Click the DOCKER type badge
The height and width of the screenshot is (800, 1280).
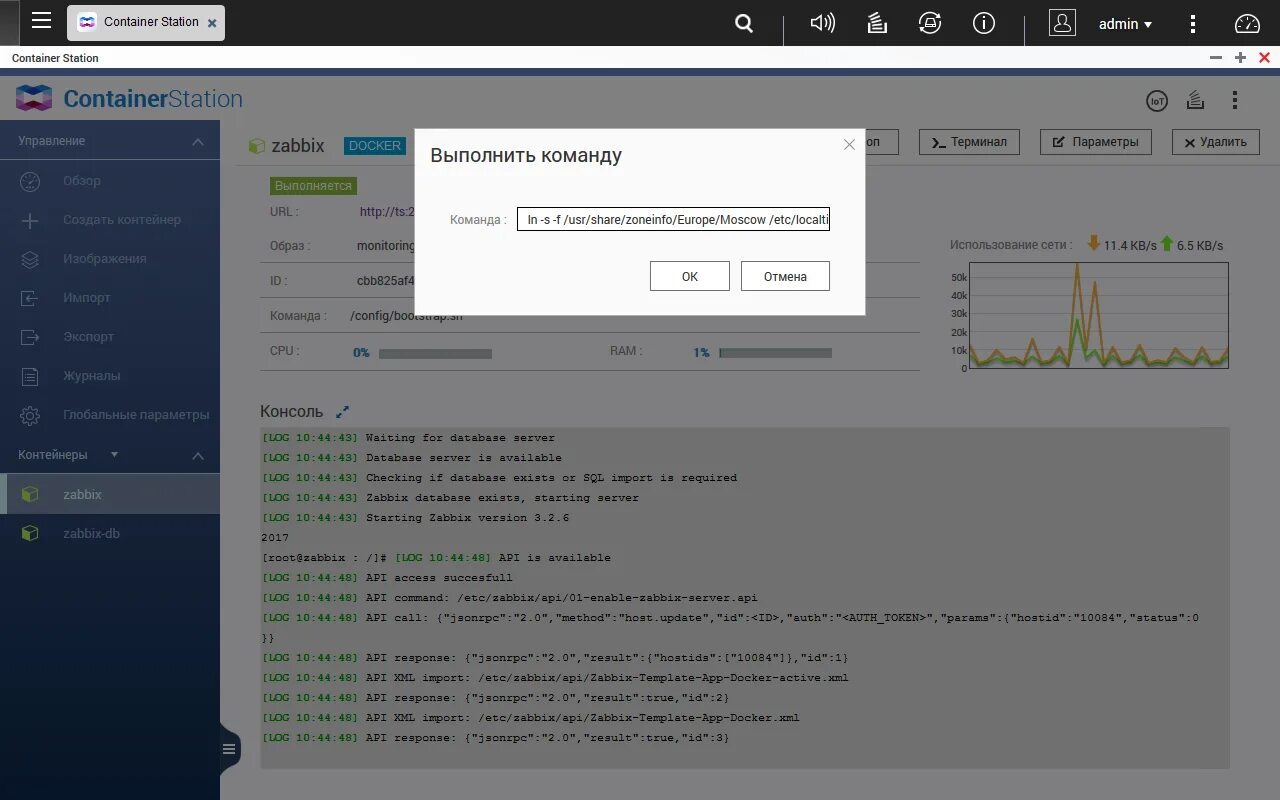click(x=375, y=146)
